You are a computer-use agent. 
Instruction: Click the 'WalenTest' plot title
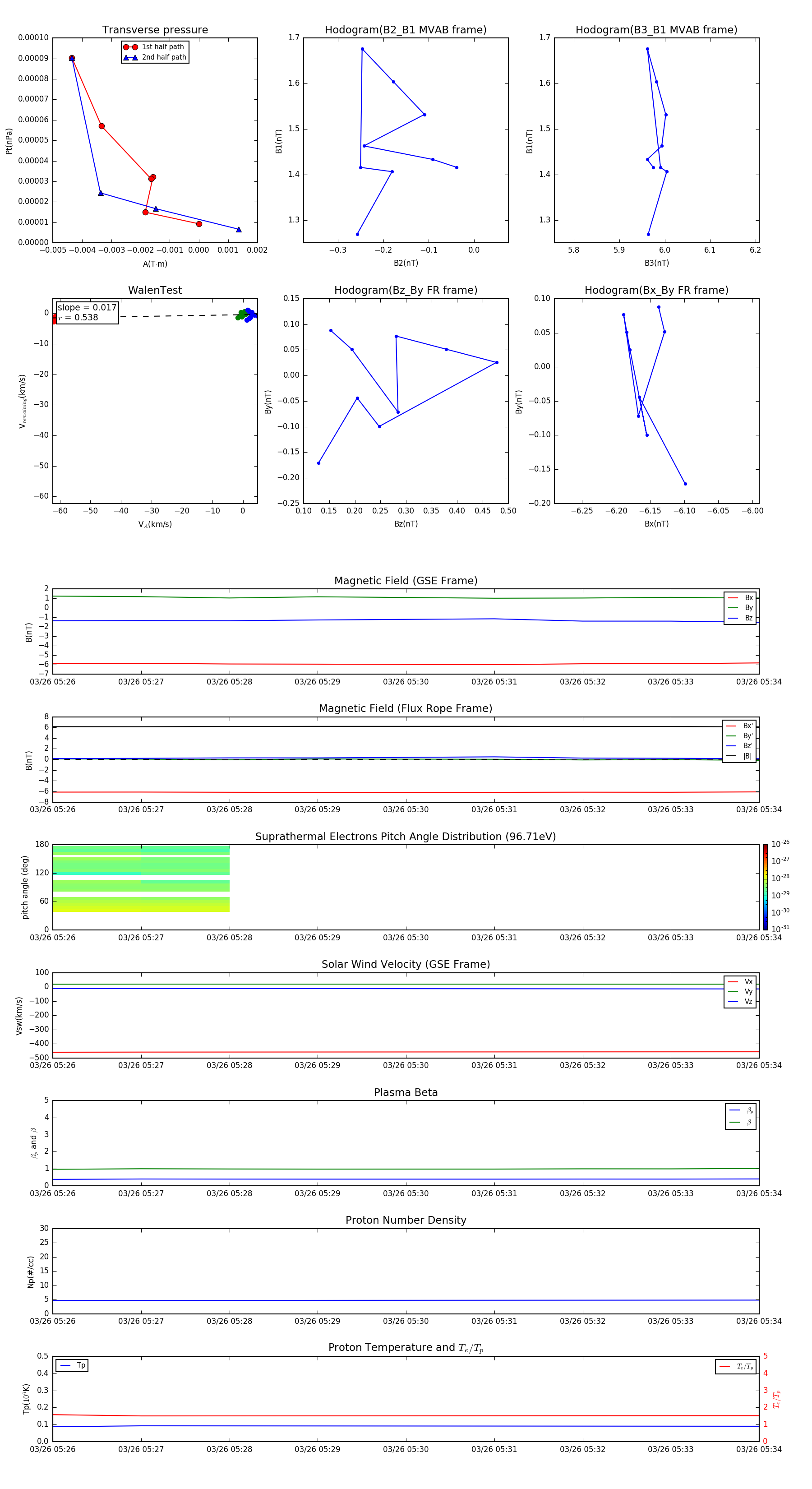(x=155, y=290)
